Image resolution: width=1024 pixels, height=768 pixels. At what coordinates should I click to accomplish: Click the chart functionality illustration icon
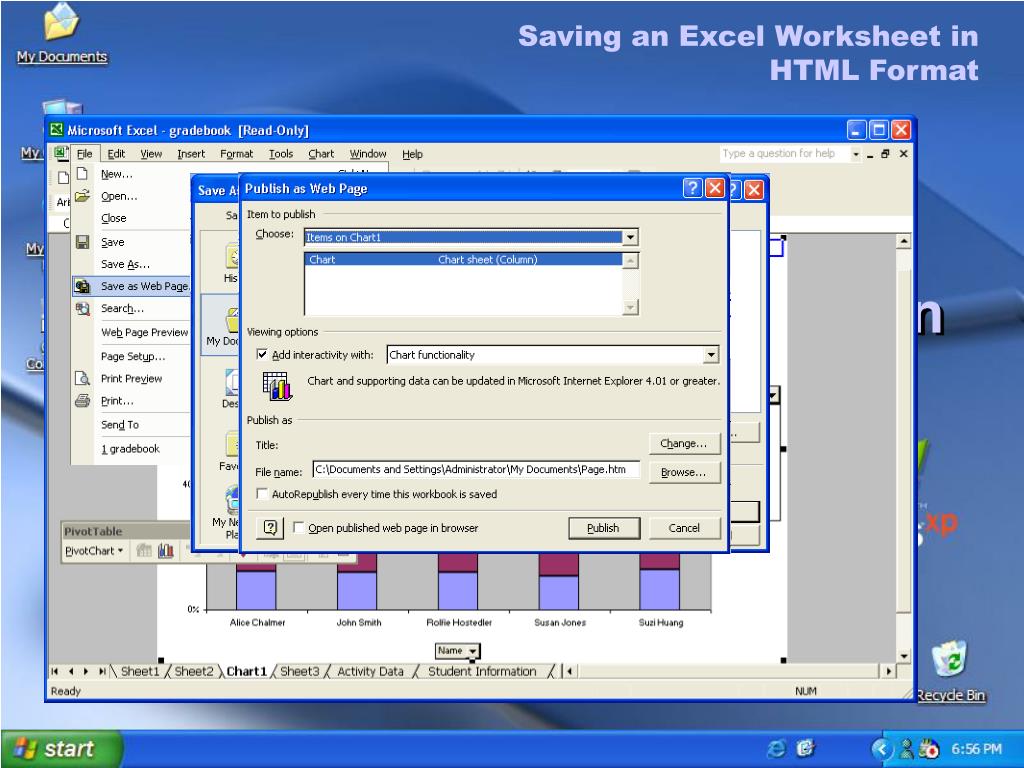pos(277,385)
